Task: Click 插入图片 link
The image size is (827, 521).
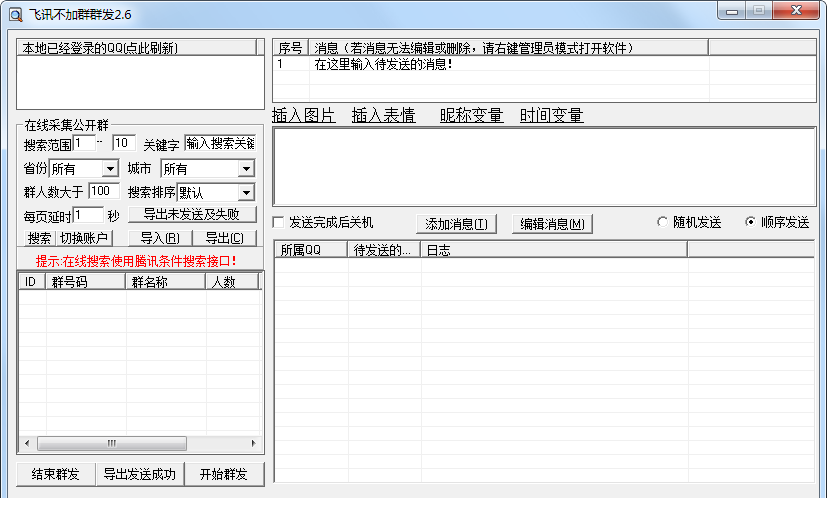Action: tap(303, 115)
